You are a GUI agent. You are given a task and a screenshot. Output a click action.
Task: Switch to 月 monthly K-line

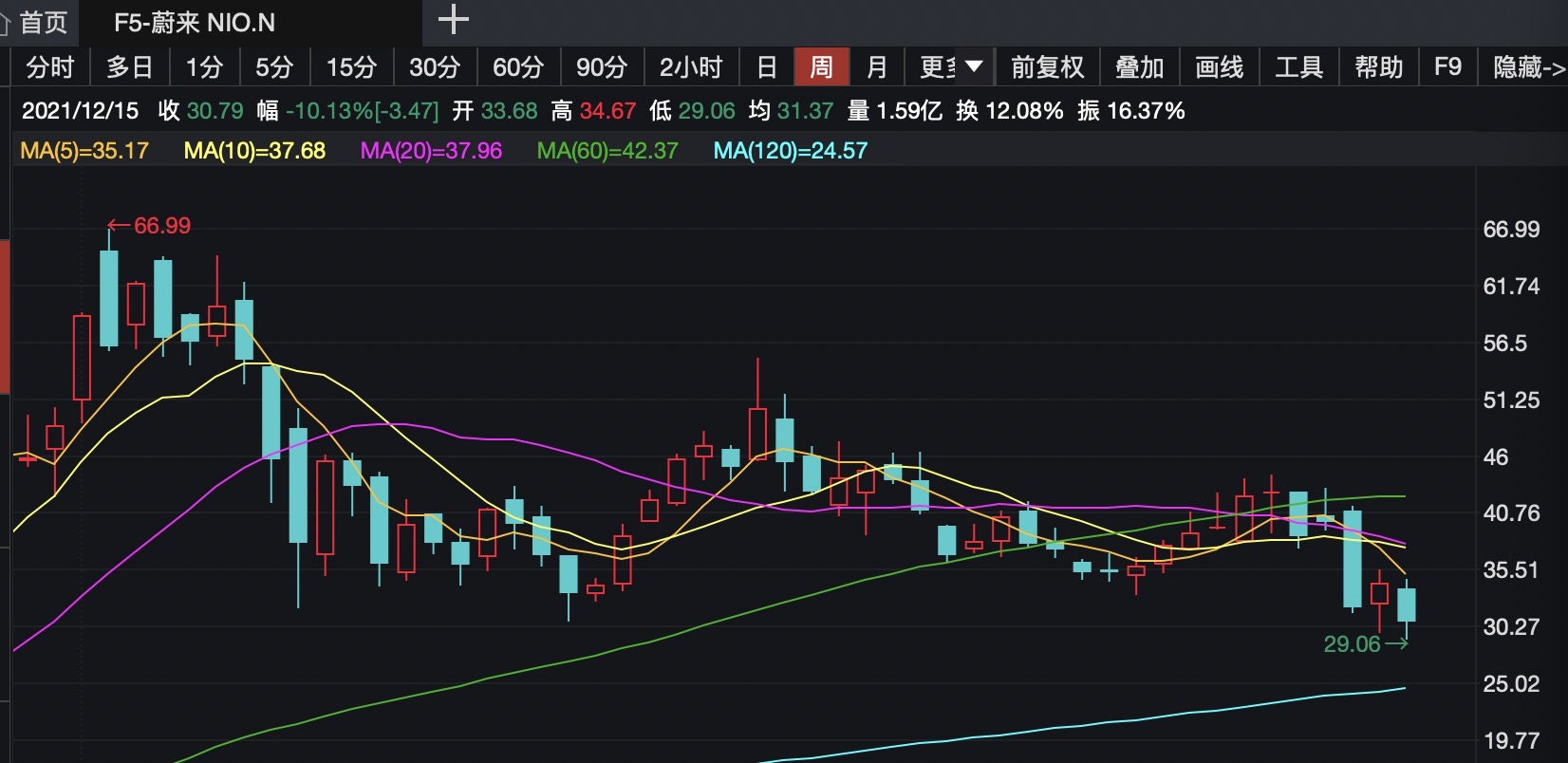pyautogui.click(x=877, y=67)
